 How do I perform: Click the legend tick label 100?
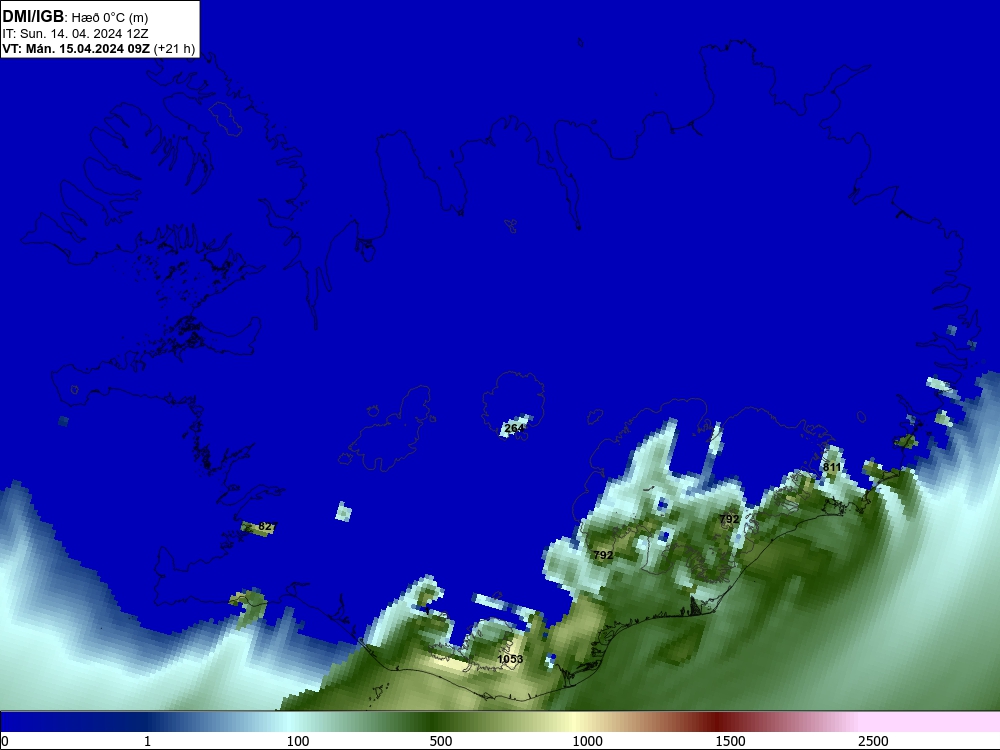point(298,741)
